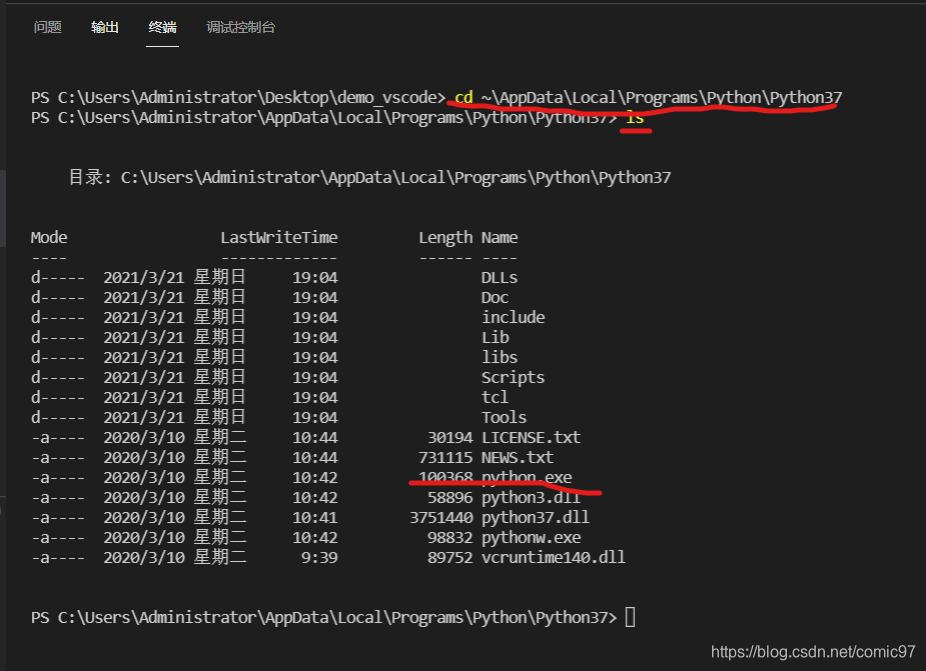Click the Doc directory name
The height and width of the screenshot is (671, 926).
(x=494, y=298)
